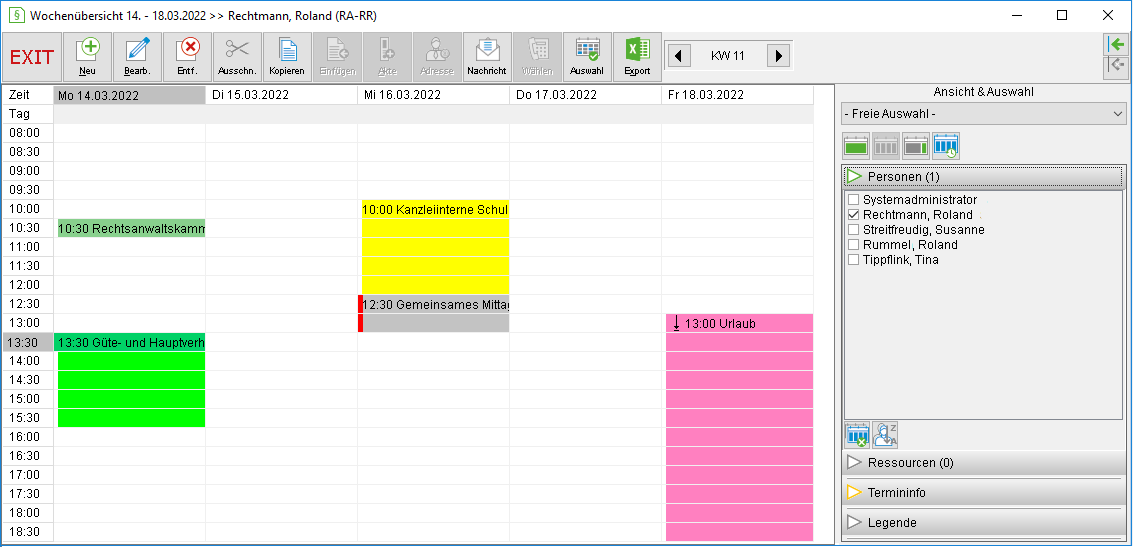This screenshot has width=1133, height=547.
Task: Expand the Termininfo section
Action: pyautogui.click(x=983, y=493)
